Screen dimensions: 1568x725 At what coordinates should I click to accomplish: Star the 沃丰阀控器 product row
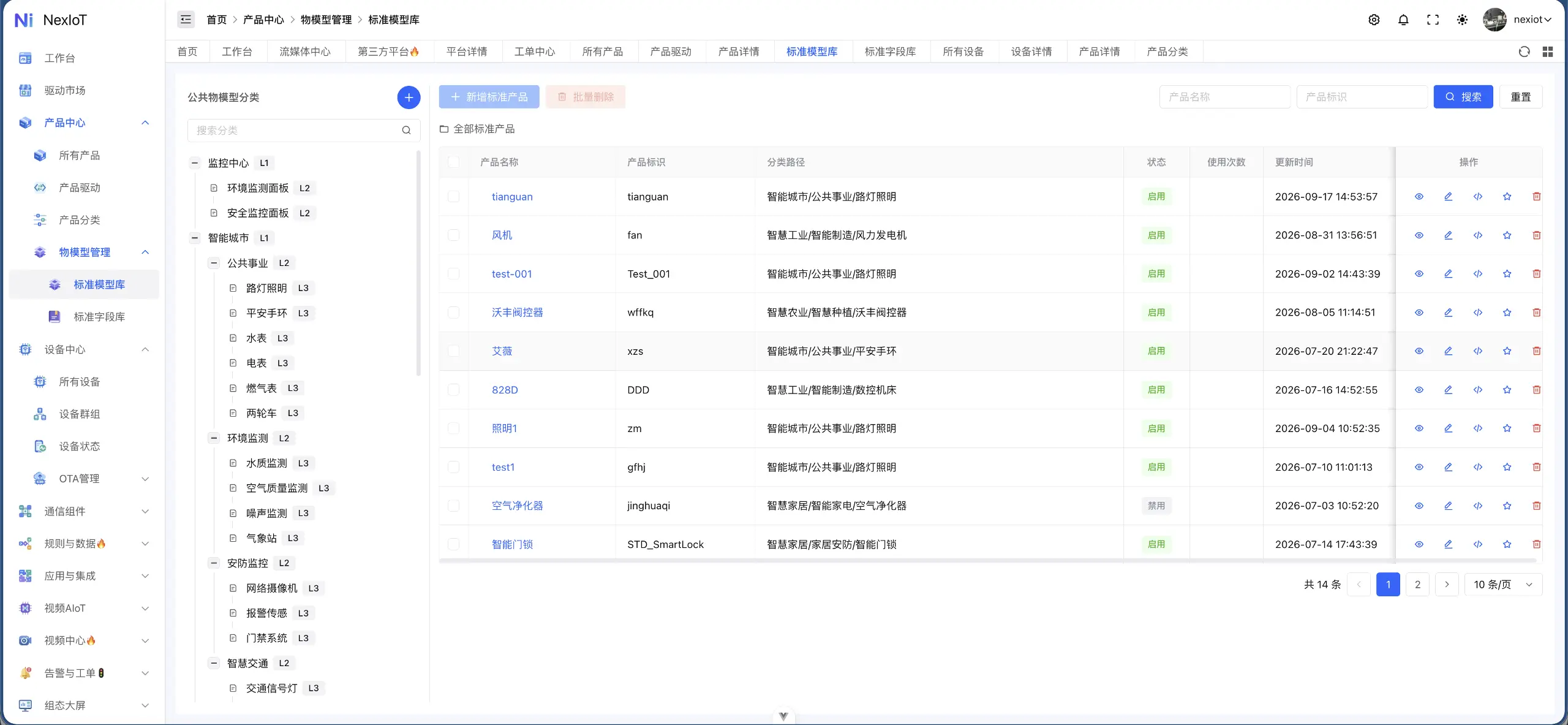pos(1507,313)
